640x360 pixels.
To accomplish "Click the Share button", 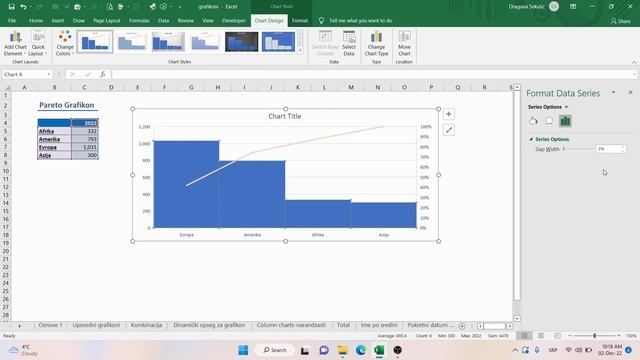I will (x=620, y=21).
